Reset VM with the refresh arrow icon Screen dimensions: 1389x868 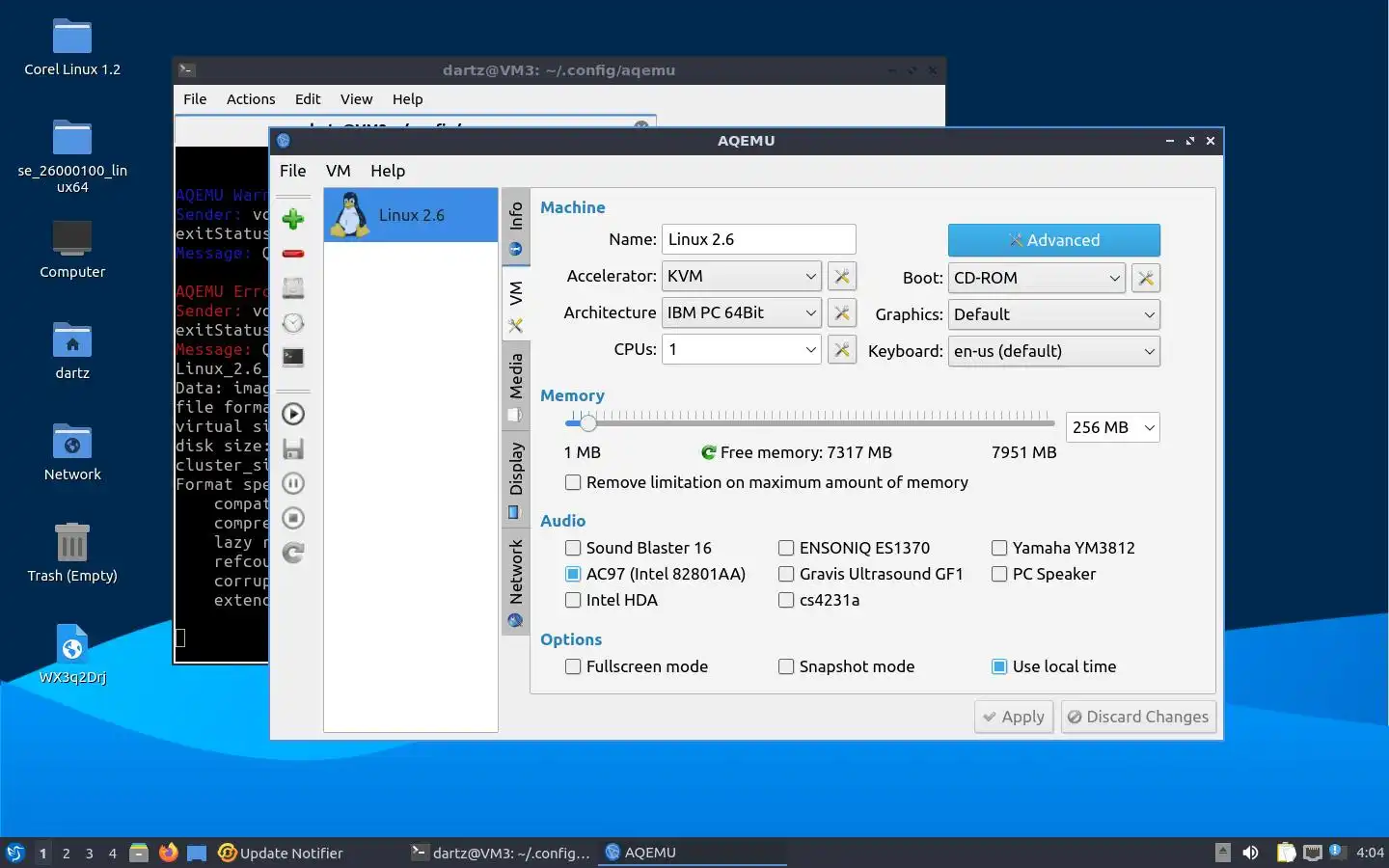pyautogui.click(x=293, y=553)
